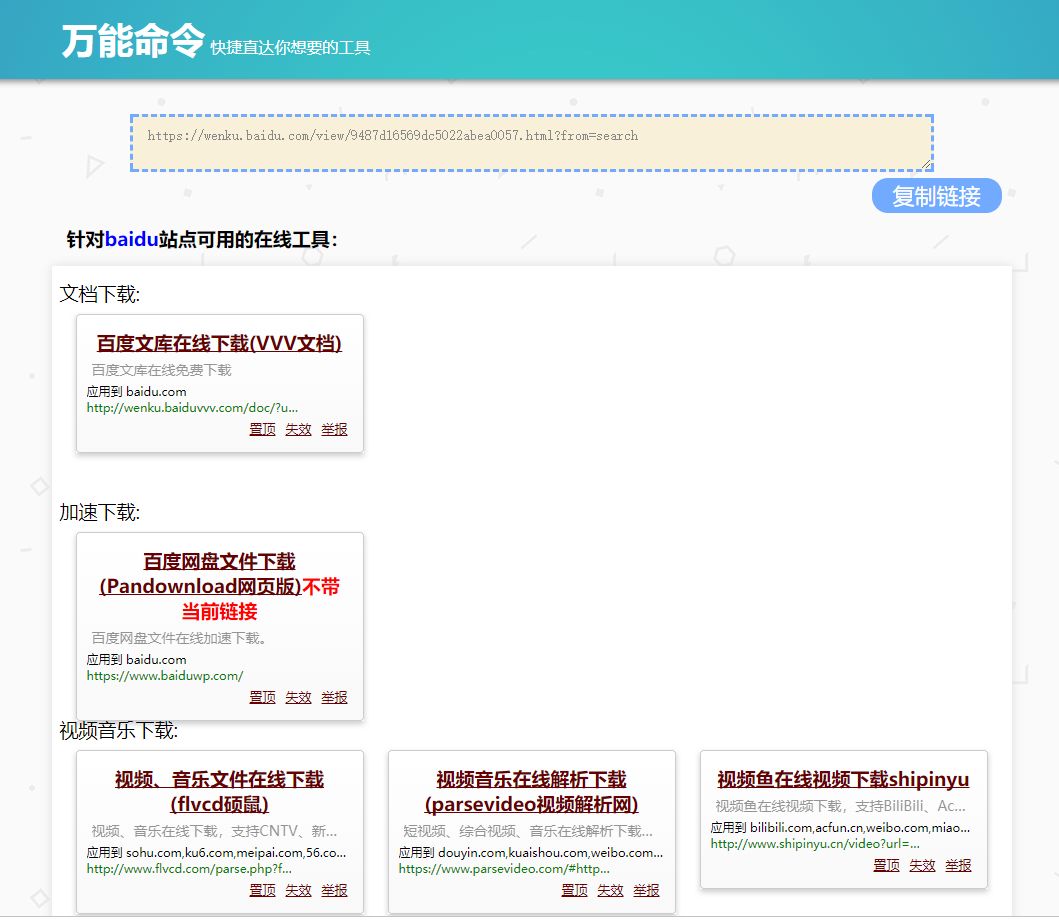Click 应用到 bilibili.com,acfun.cn text
1059x923 pixels.
point(840,828)
